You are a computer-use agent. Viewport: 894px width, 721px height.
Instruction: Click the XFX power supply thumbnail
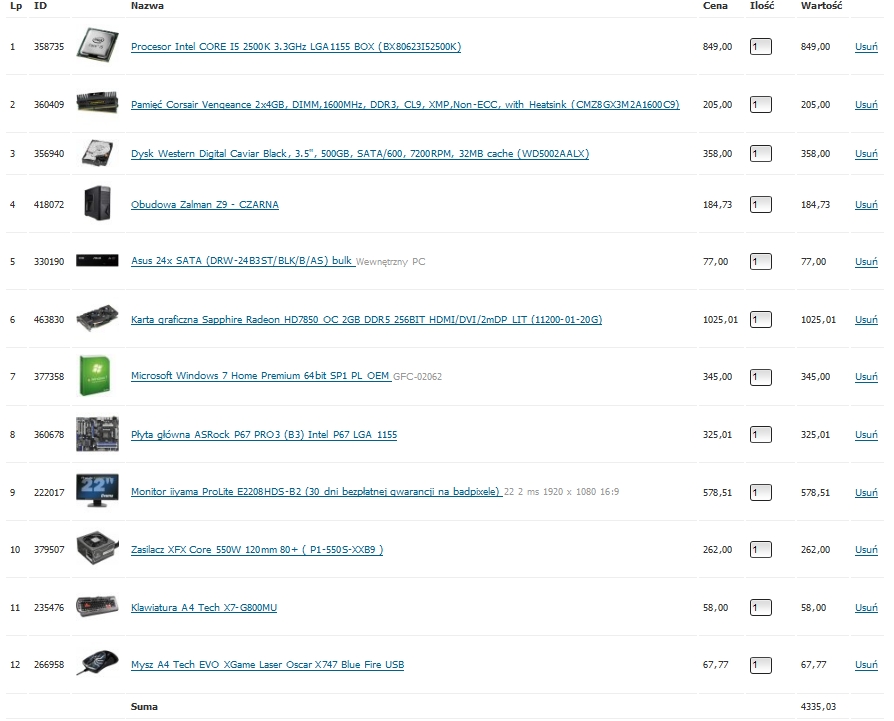(97, 548)
